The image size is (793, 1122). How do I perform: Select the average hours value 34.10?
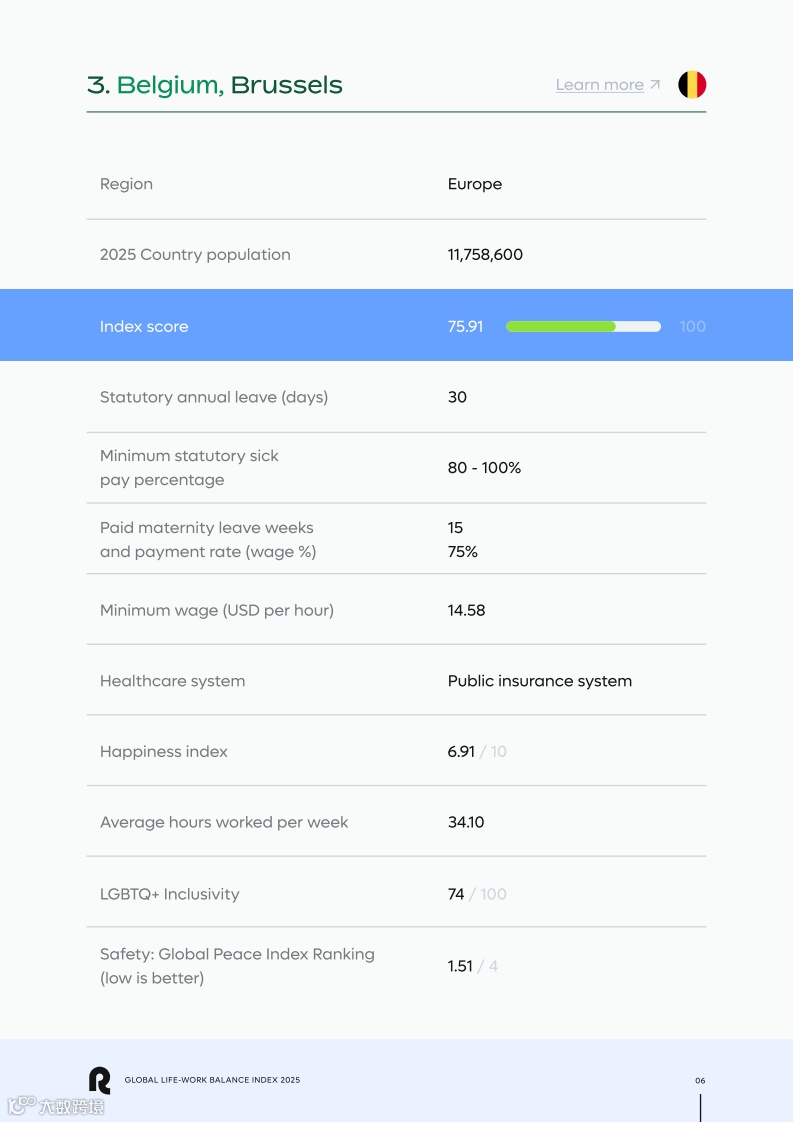click(x=466, y=822)
